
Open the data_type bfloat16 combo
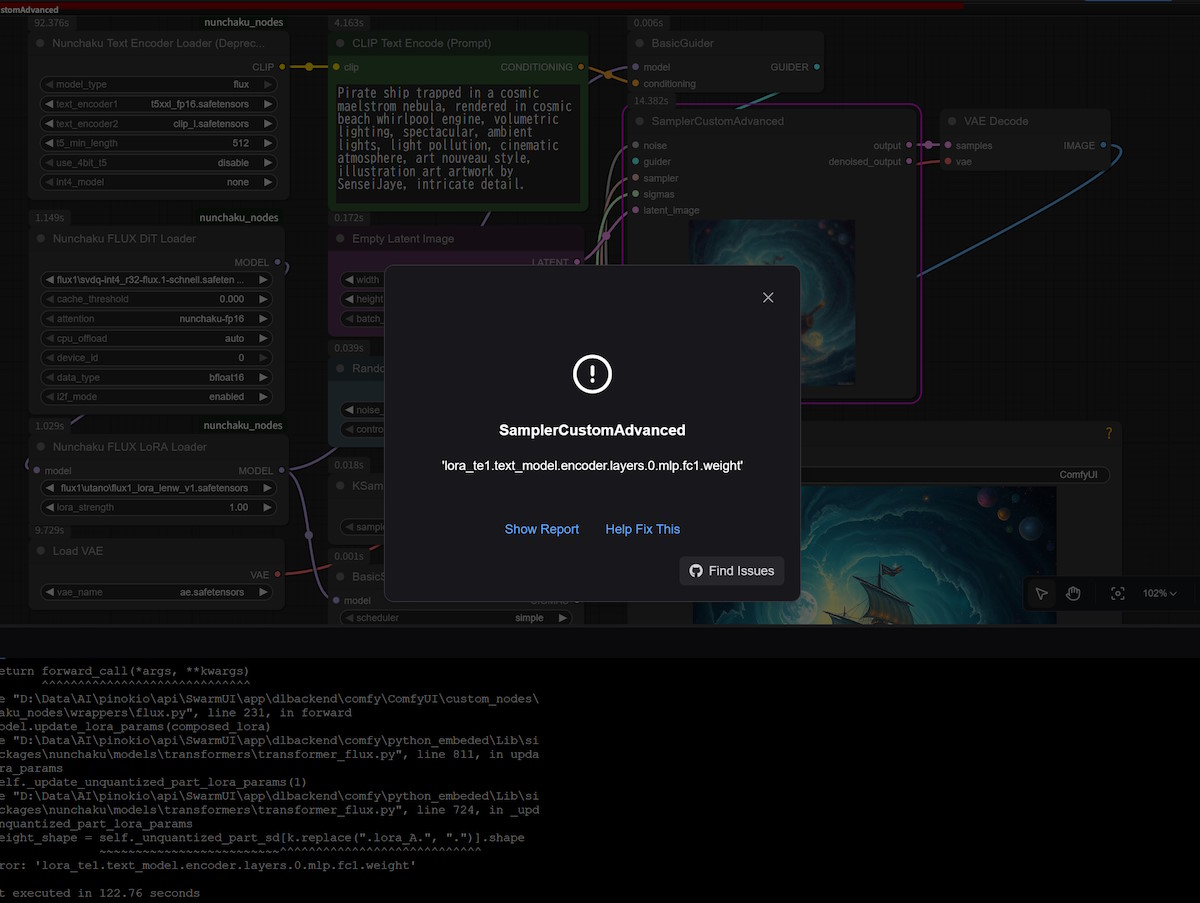(157, 377)
